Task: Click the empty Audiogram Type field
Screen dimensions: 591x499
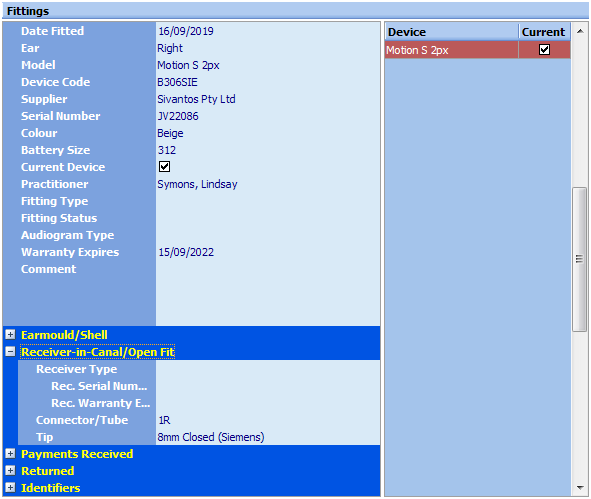Action: [268, 235]
